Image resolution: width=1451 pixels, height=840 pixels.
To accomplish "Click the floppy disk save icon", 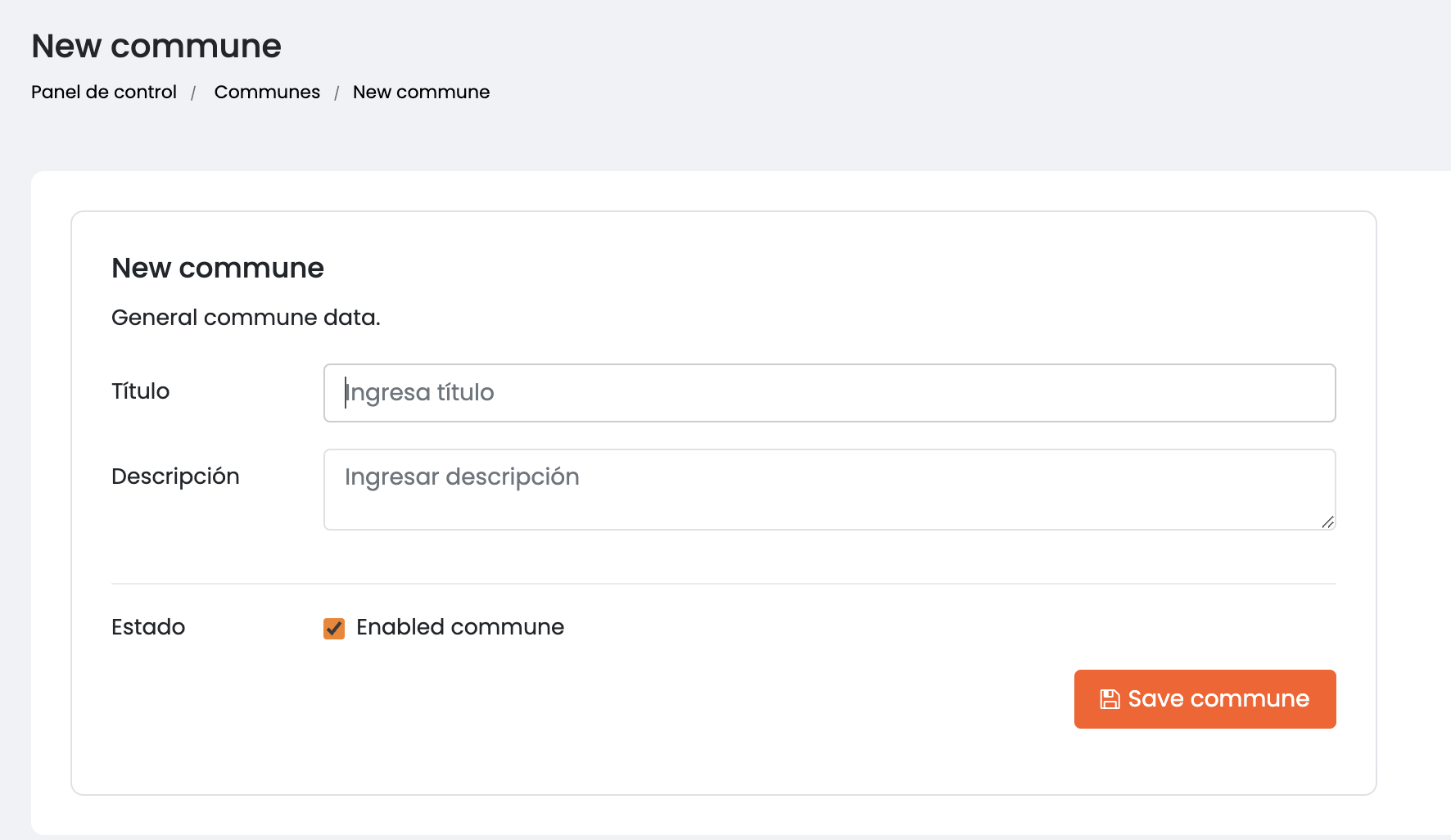I will (x=1110, y=698).
